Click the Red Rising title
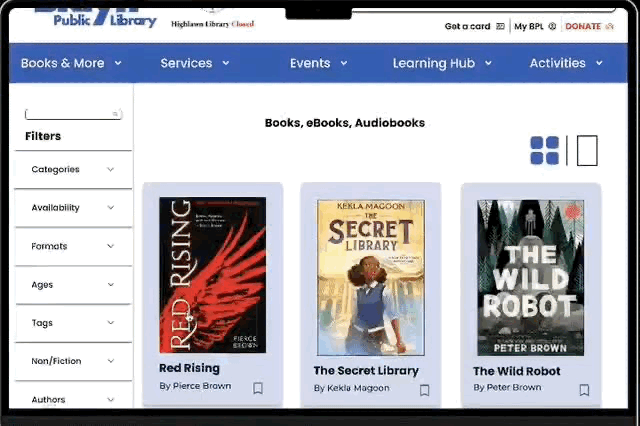This screenshot has width=640, height=426. point(189,368)
